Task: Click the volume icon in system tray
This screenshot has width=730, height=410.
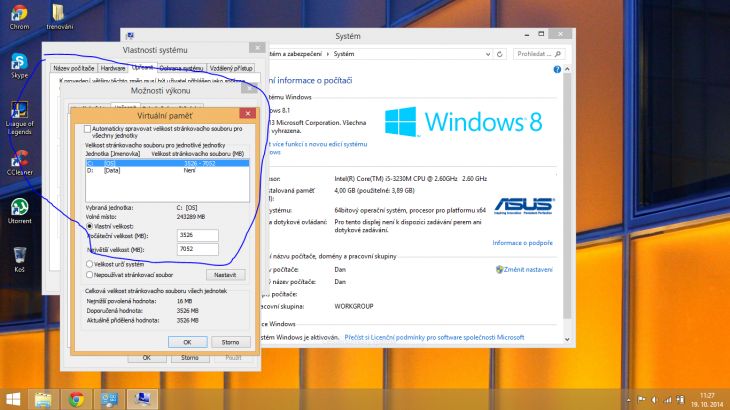Action: click(x=654, y=400)
